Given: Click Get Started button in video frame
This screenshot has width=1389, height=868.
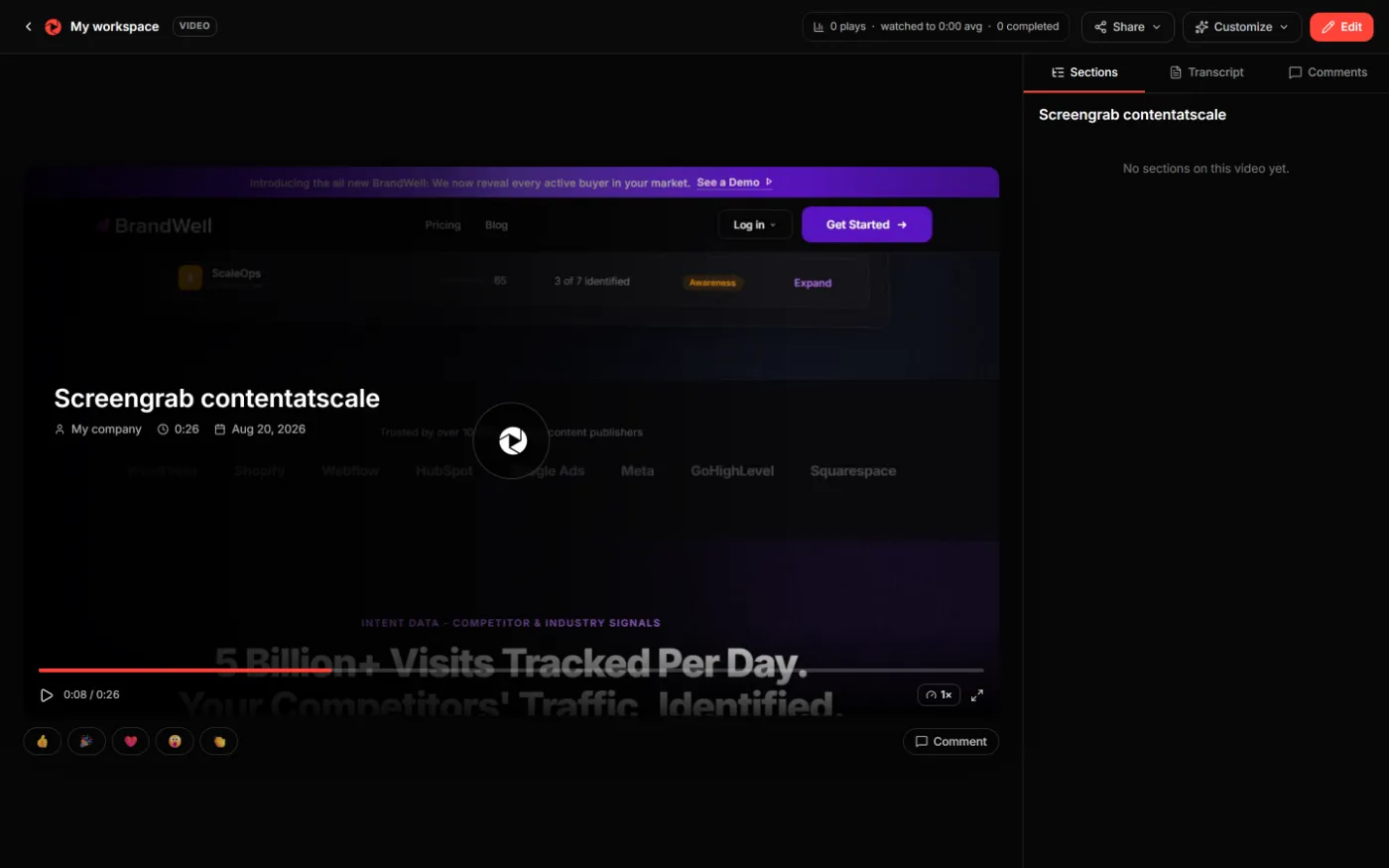Looking at the screenshot, I should pyautogui.click(x=866, y=225).
